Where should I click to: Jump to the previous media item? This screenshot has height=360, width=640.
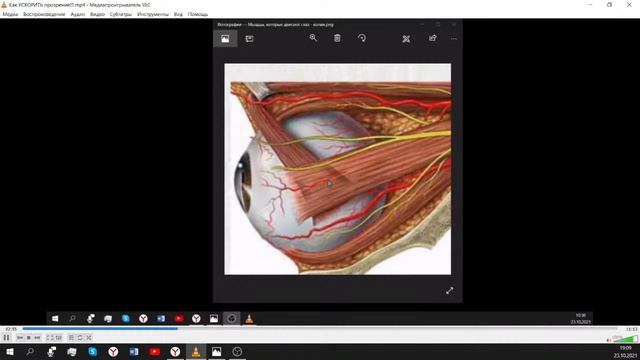tap(20, 338)
